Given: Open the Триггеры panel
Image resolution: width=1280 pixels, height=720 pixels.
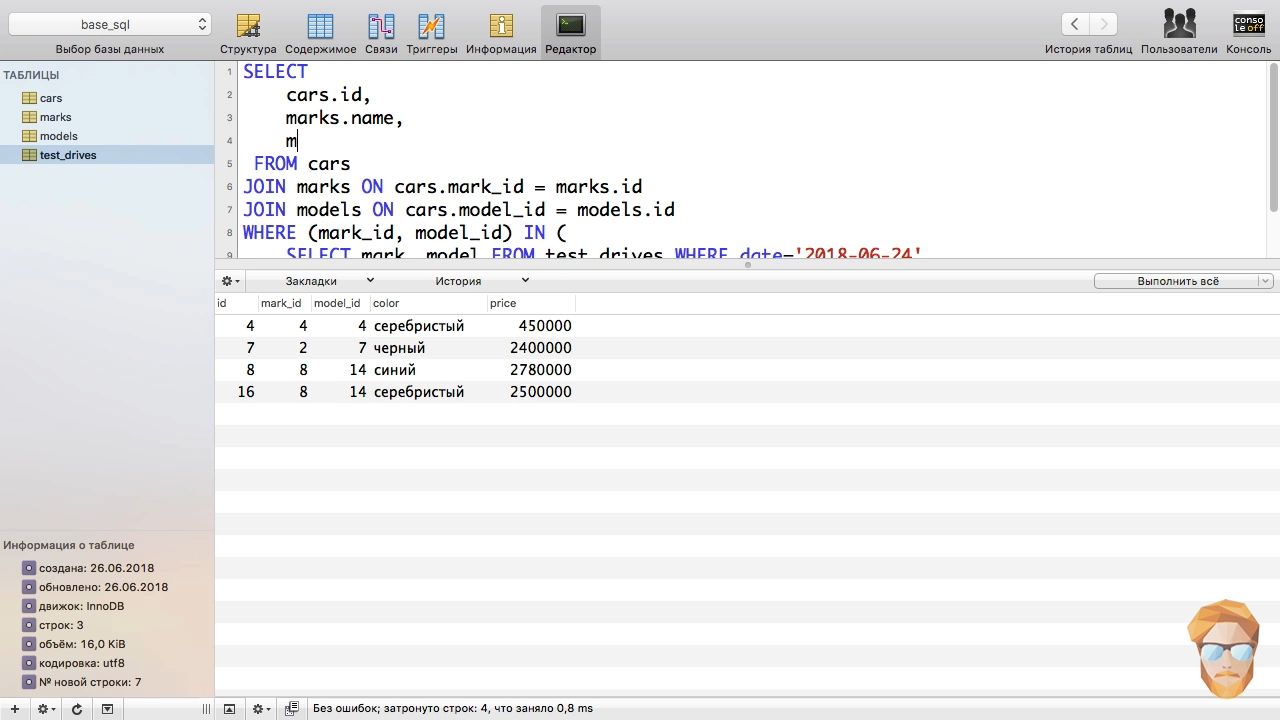Looking at the screenshot, I should 431,28.
